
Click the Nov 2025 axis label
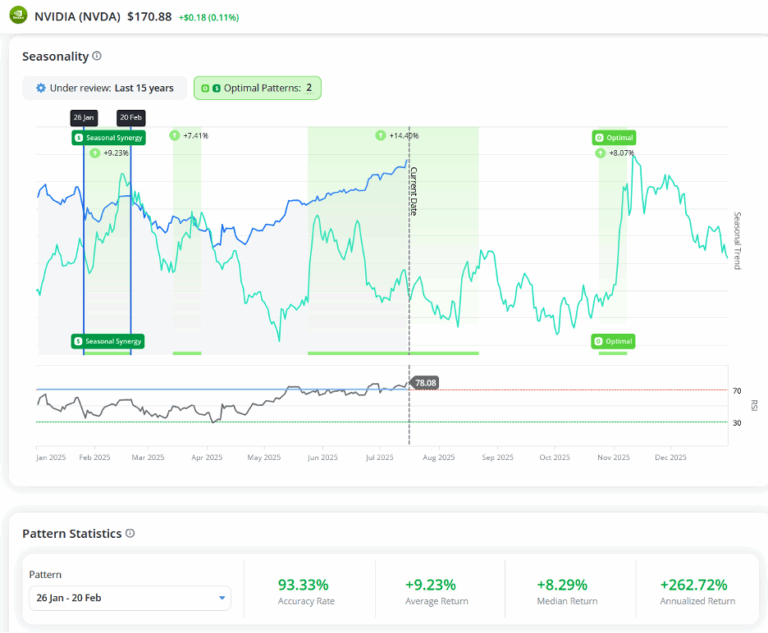(x=613, y=457)
